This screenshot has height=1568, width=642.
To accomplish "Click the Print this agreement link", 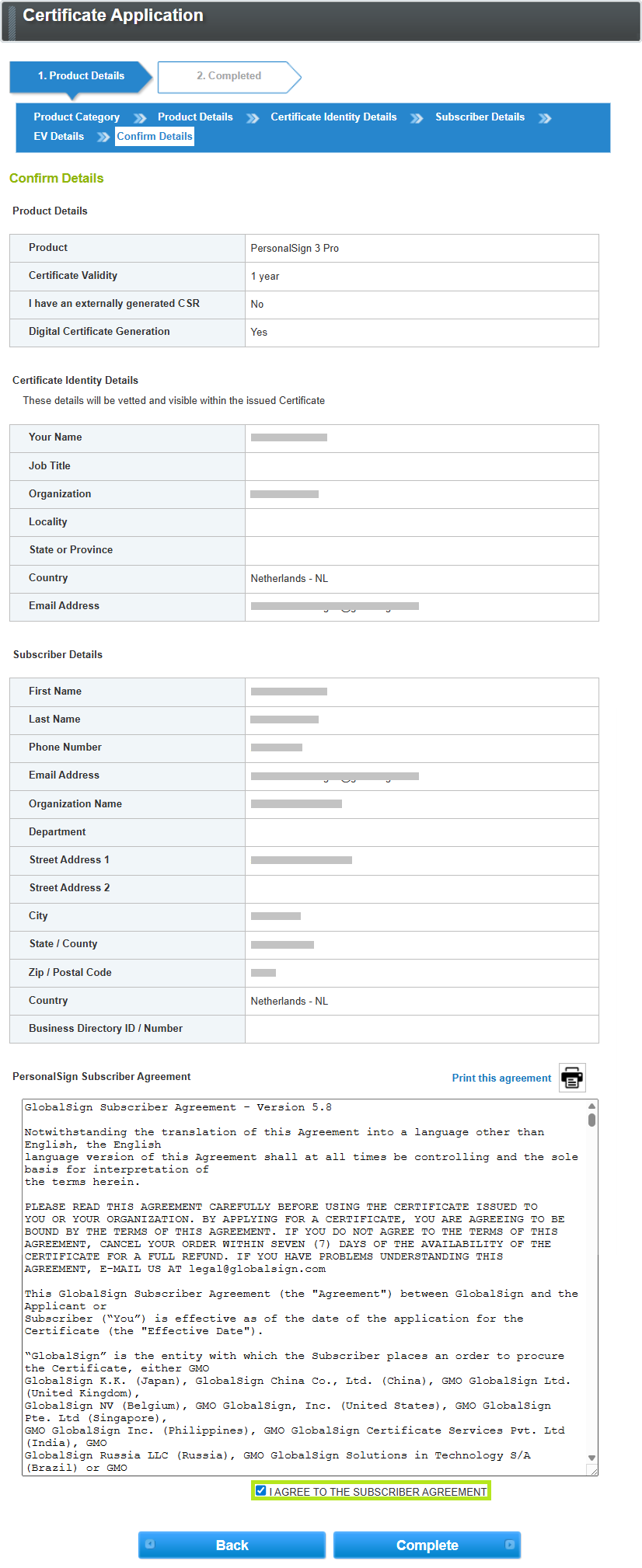I will 501,1078.
